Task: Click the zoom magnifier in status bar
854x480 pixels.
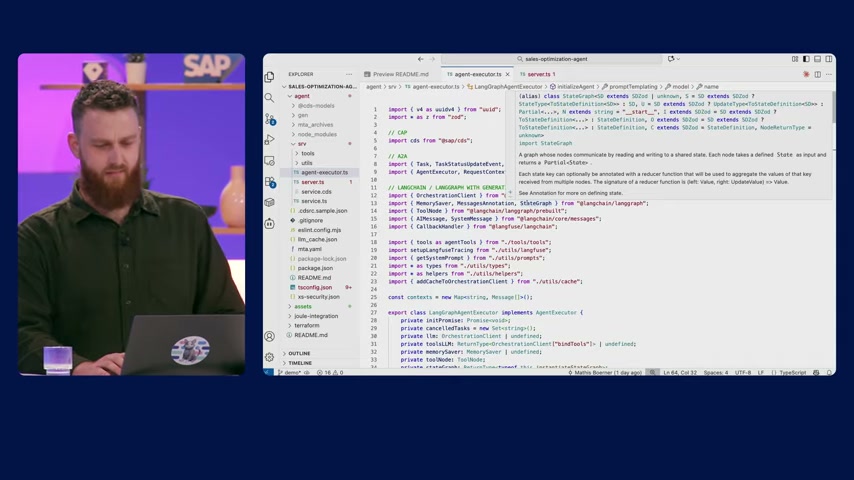Action: point(652,373)
